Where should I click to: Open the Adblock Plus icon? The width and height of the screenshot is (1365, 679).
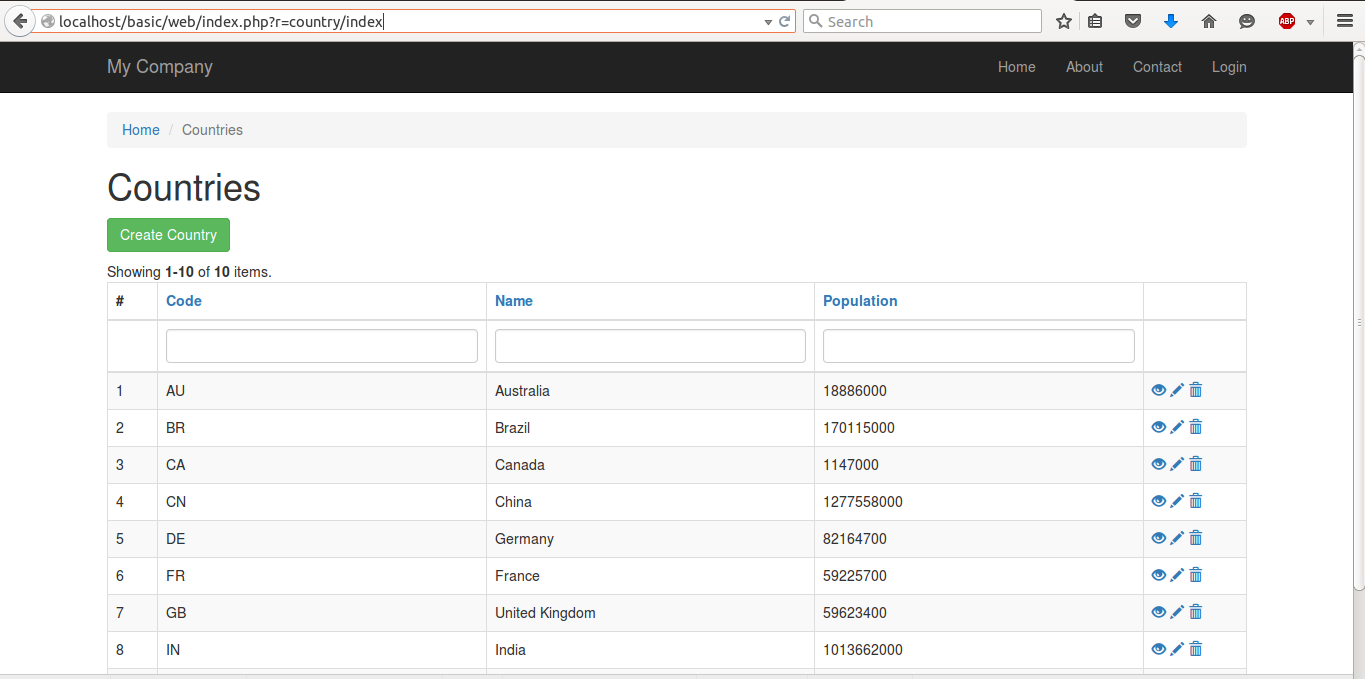(x=1287, y=21)
